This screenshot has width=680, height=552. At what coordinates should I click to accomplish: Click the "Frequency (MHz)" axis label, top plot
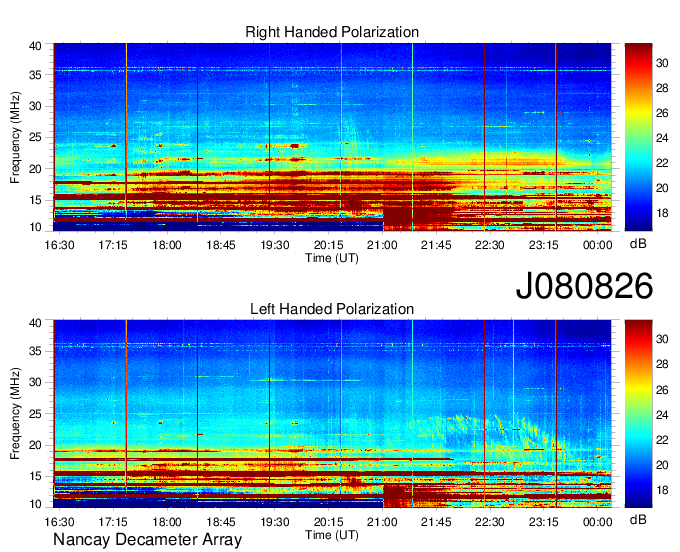(x=15, y=137)
